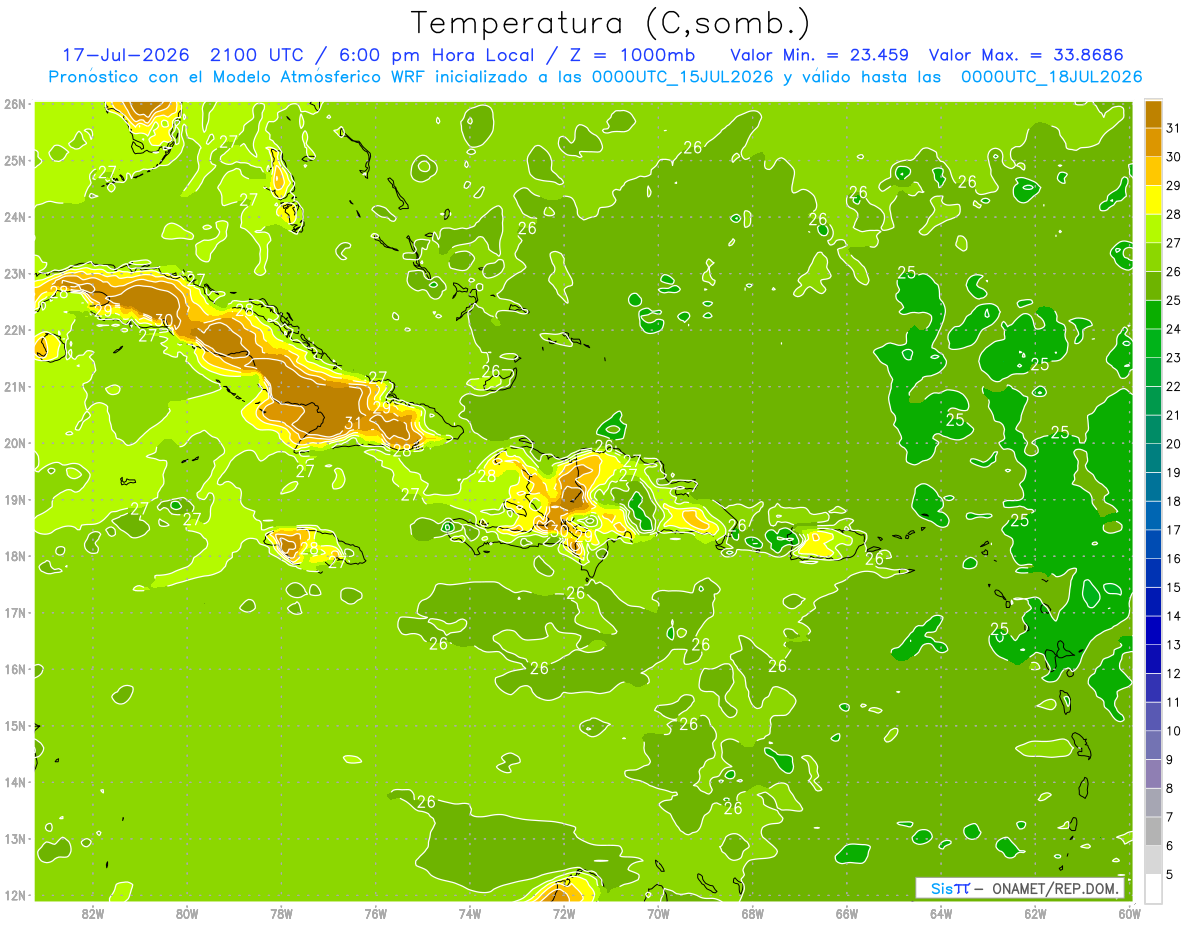Click the "12N" latitude axis label
This screenshot has height=927, width=1200.
[x=15, y=895]
